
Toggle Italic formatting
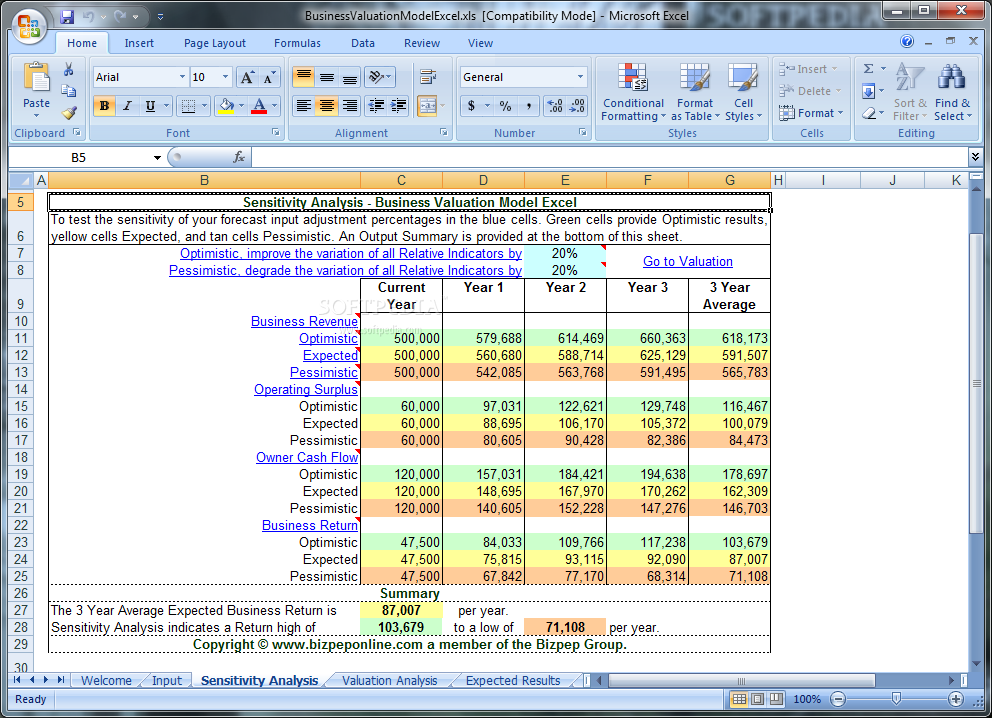[x=127, y=106]
